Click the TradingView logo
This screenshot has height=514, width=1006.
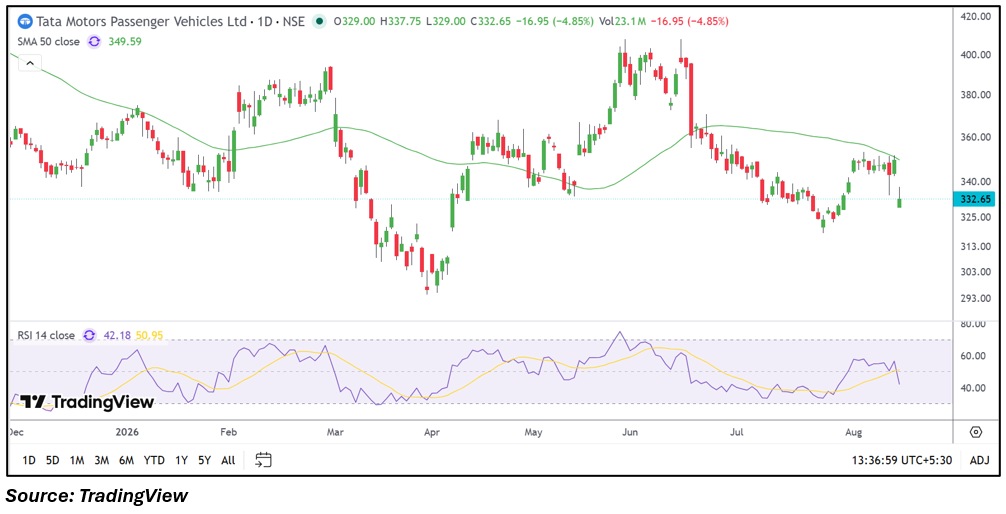87,402
